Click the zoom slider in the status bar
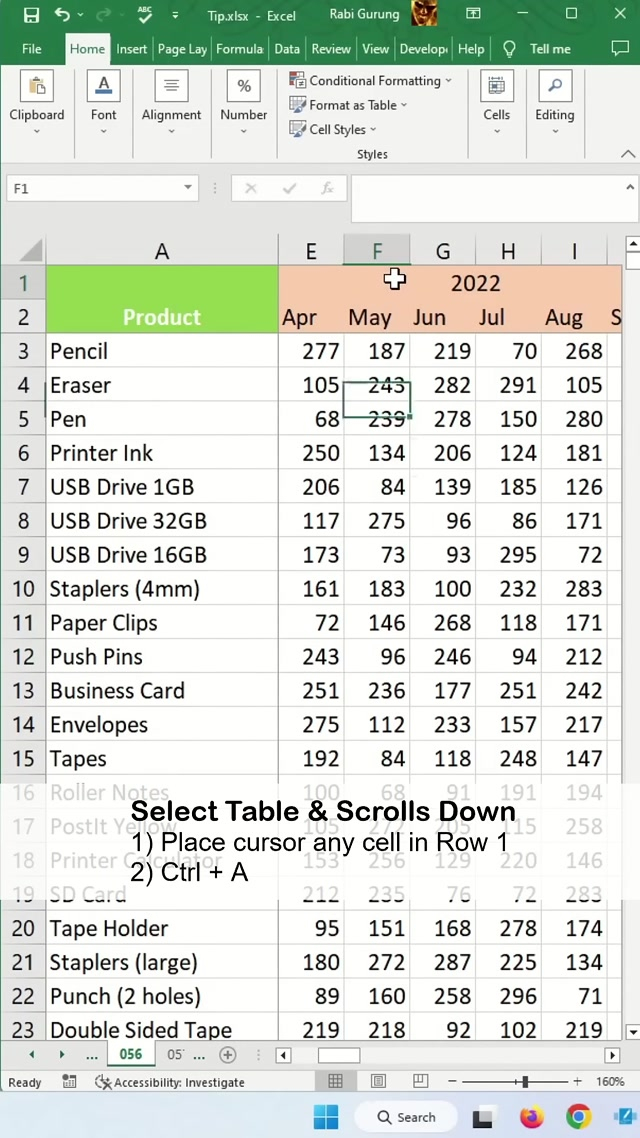 (524, 1081)
